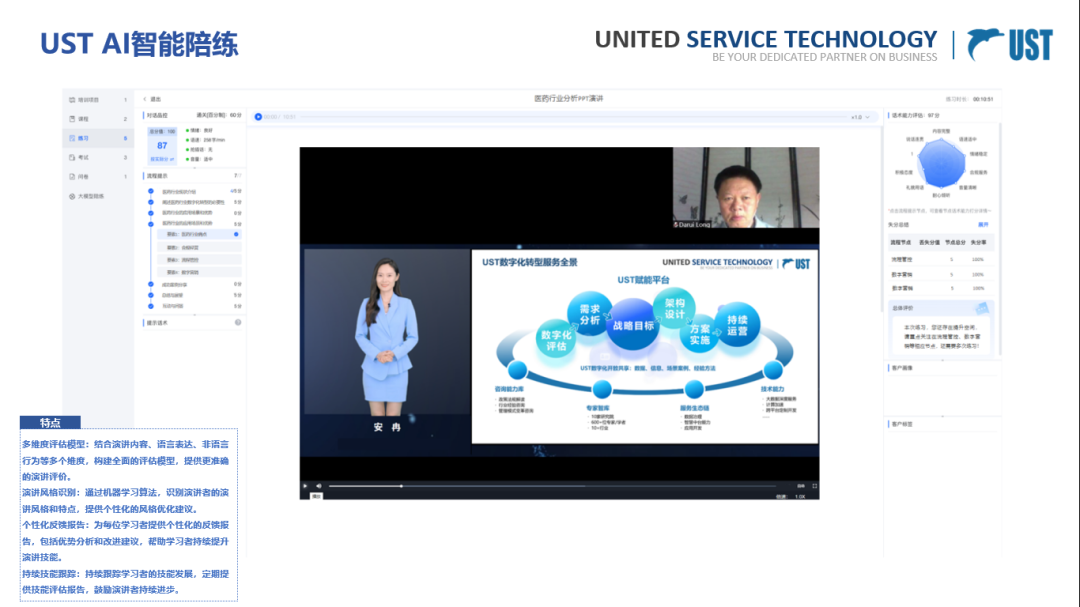Image resolution: width=1080 pixels, height=607 pixels.
Task: Click the audio progress track
Action: pyautogui.click(x=573, y=117)
